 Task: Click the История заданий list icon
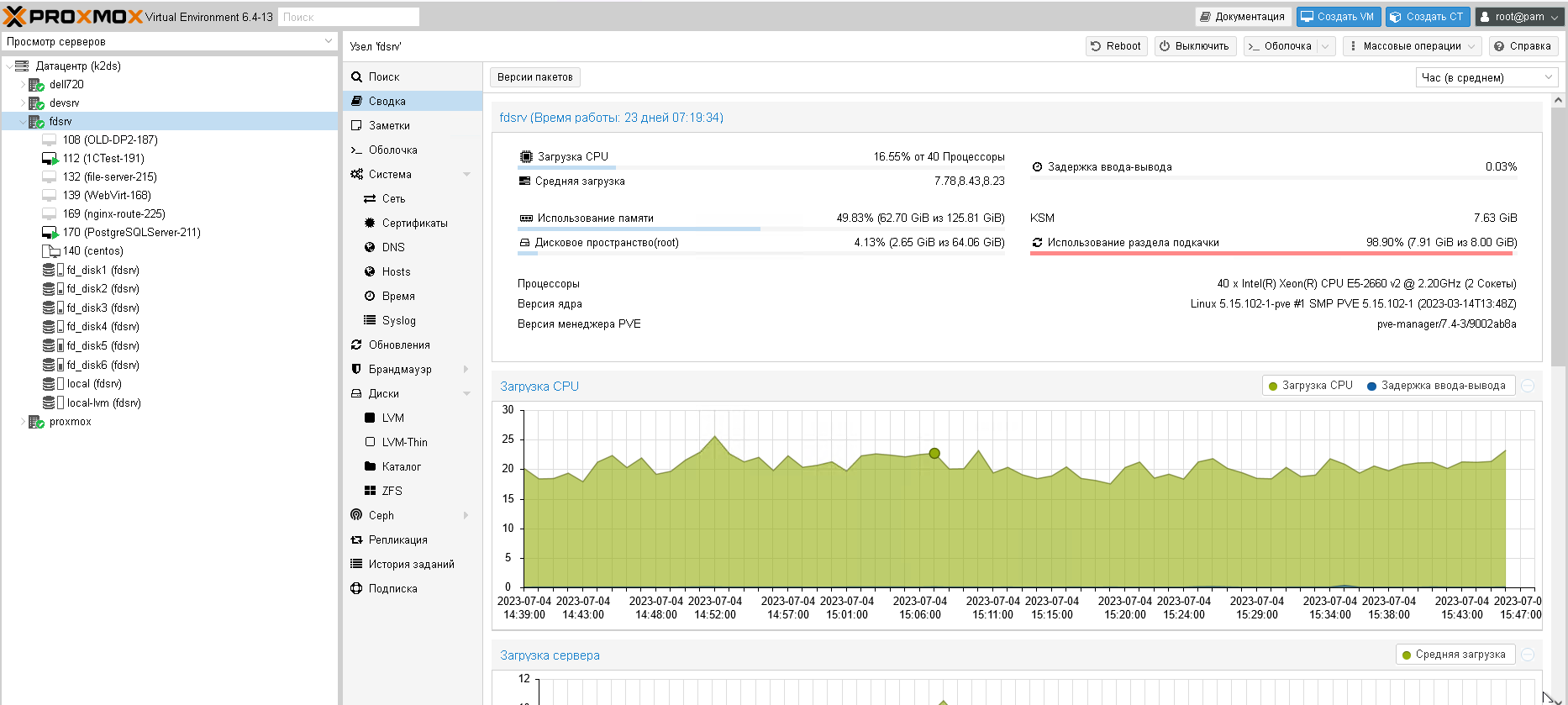tap(356, 565)
